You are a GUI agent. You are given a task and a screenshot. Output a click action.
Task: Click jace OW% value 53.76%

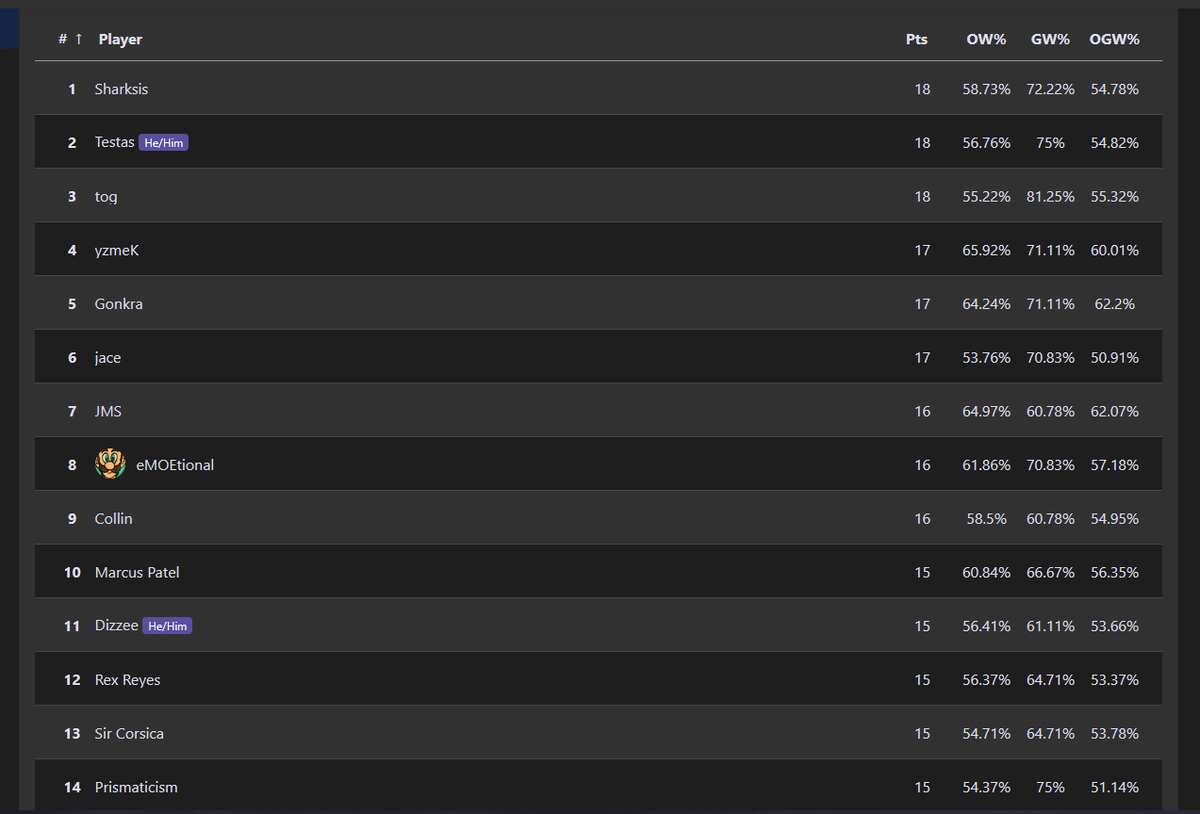(986, 358)
